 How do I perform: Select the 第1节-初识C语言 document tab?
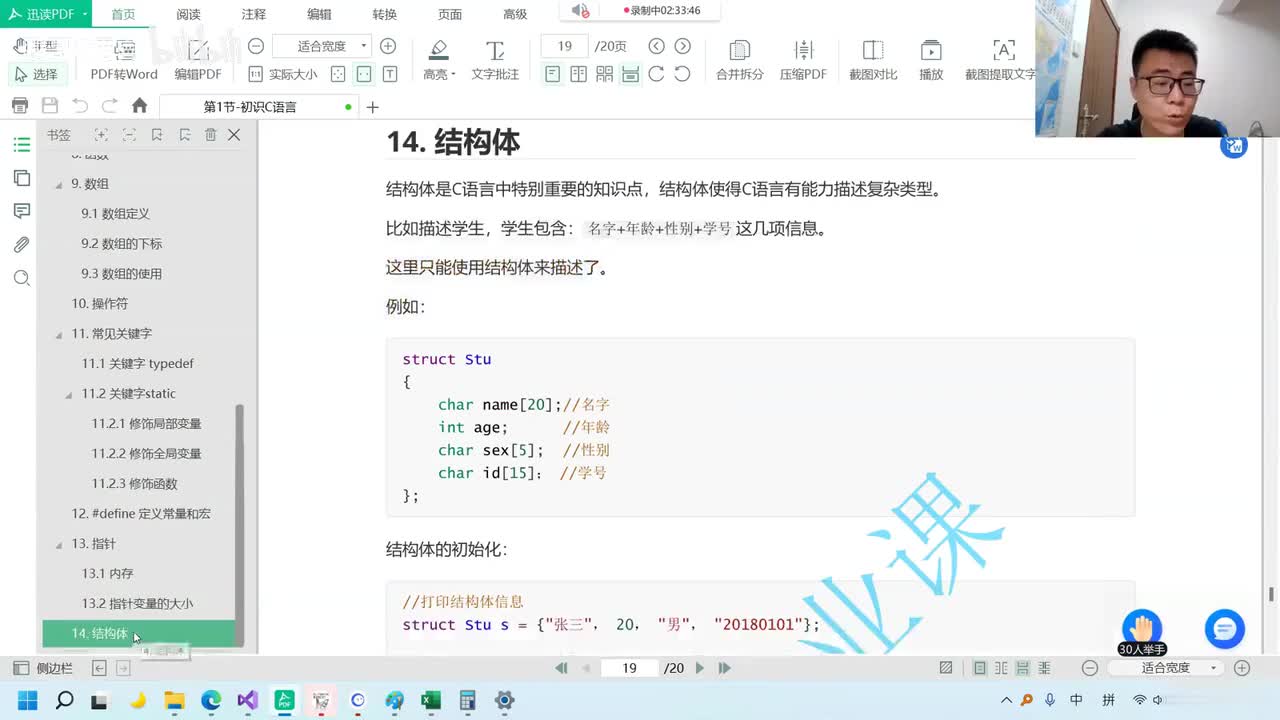260,107
